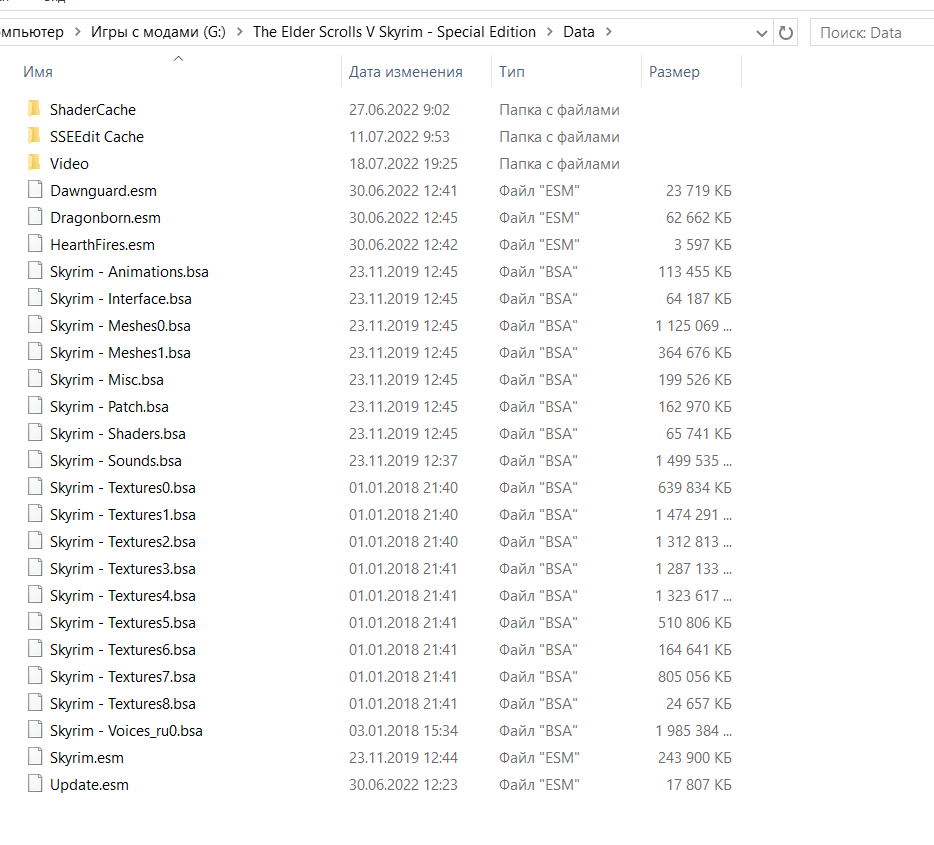Expand the chevron after Data breadcrumb
Image resolution: width=934 pixels, height=845 pixels.
[x=608, y=32]
